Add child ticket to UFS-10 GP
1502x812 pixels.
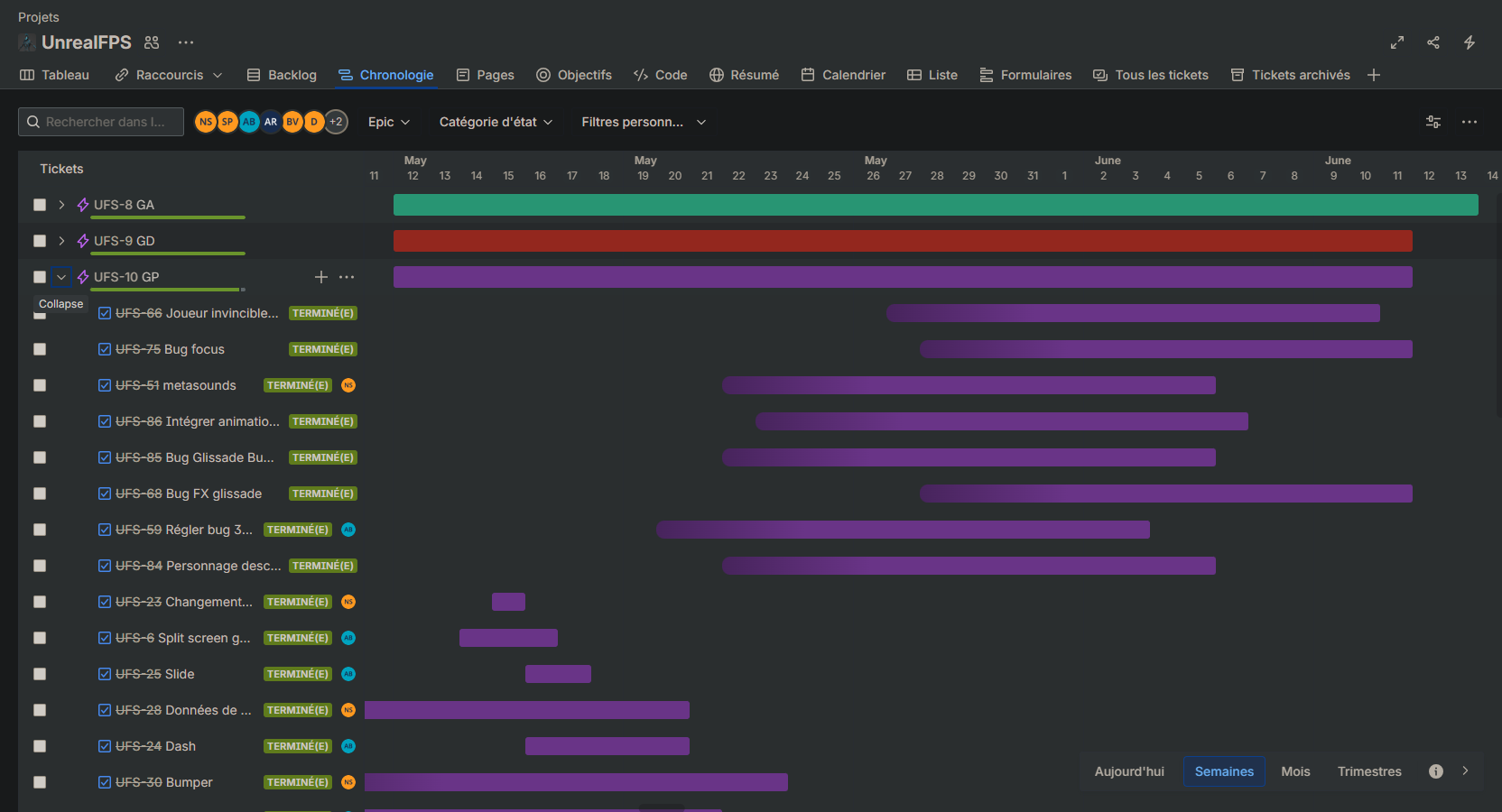[321, 277]
